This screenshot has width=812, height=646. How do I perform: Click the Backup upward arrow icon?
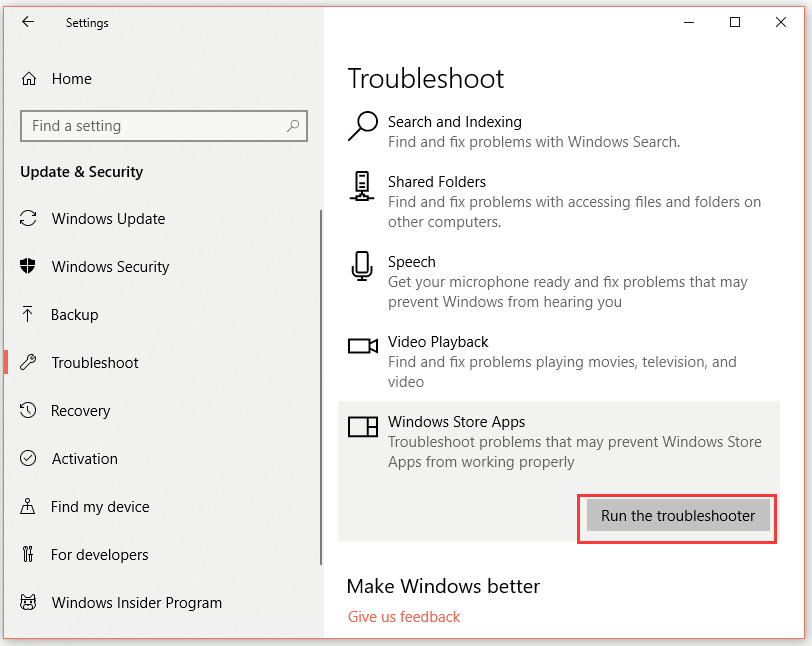click(x=27, y=314)
